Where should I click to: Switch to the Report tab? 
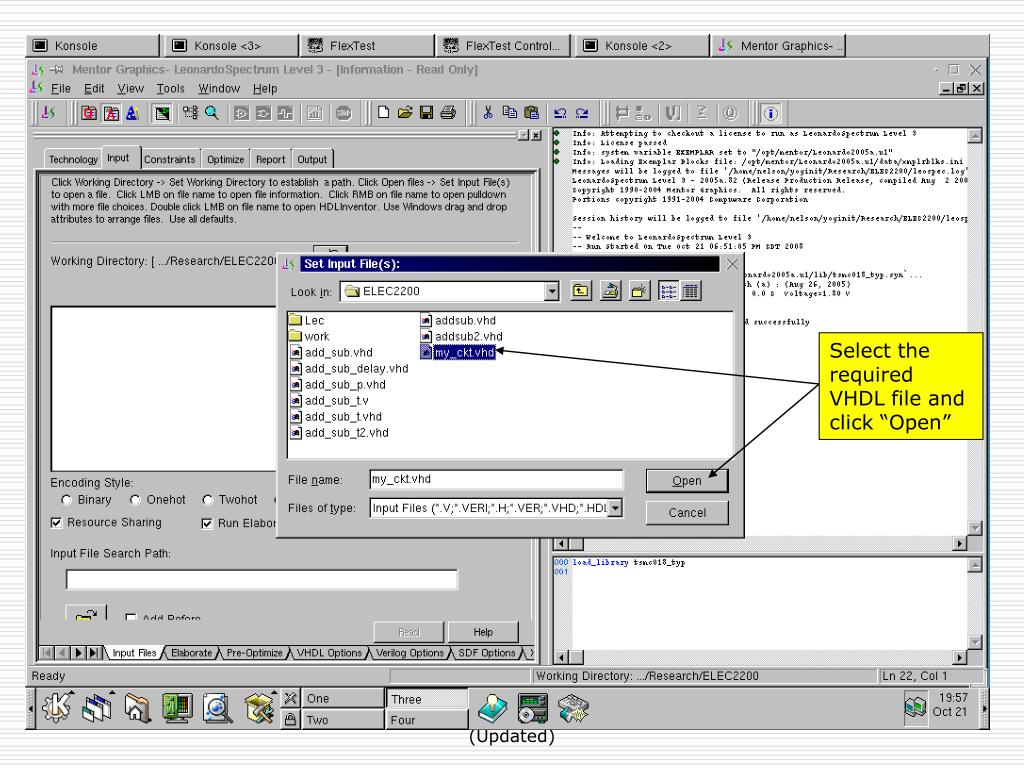pos(270,159)
